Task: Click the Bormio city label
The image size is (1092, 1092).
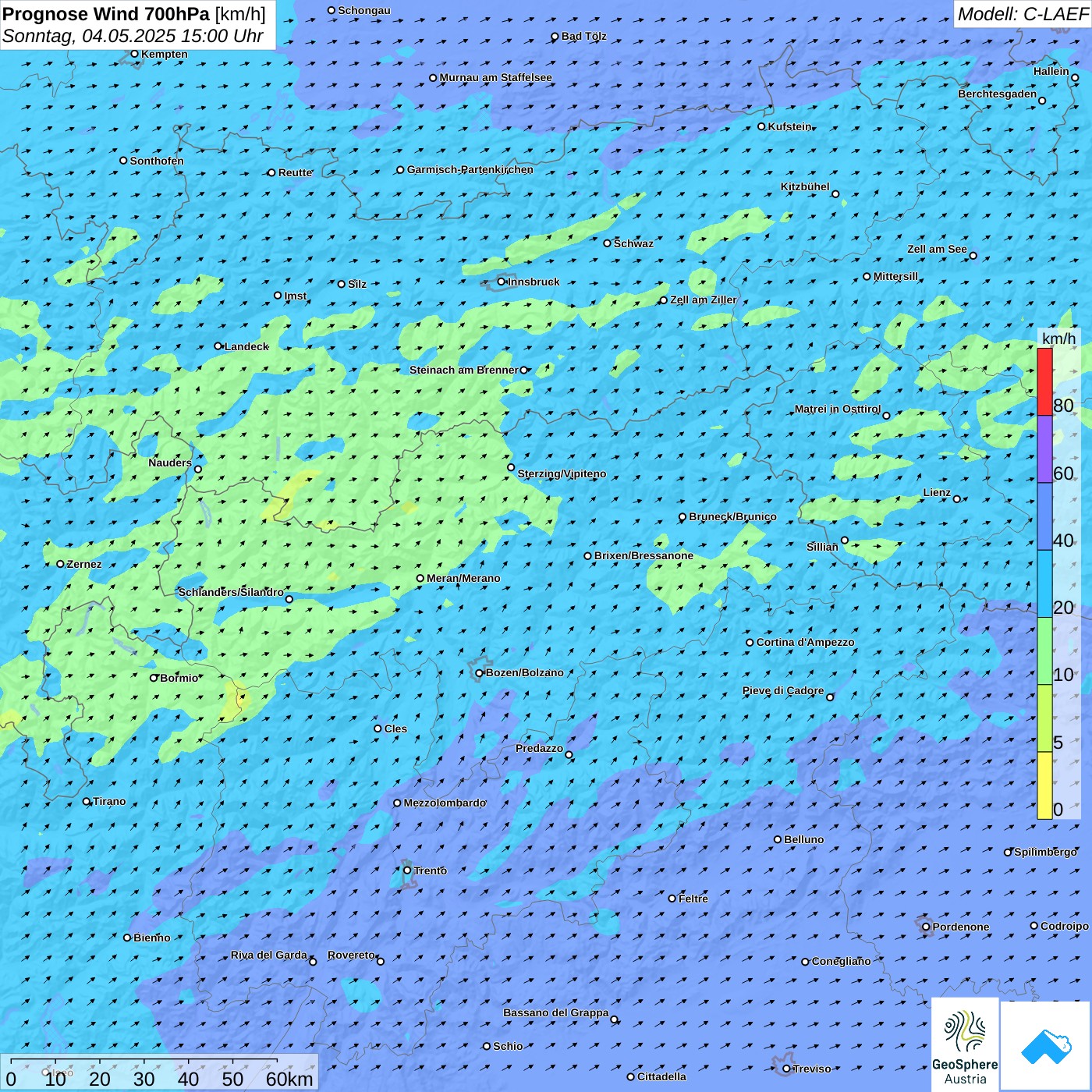Action: 179,678
